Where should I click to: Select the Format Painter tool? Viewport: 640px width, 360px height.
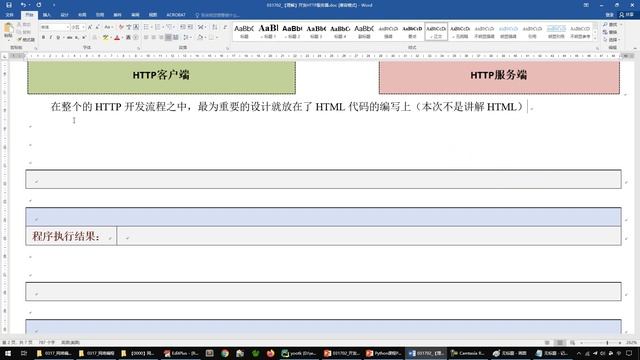pyautogui.click(x=26, y=40)
